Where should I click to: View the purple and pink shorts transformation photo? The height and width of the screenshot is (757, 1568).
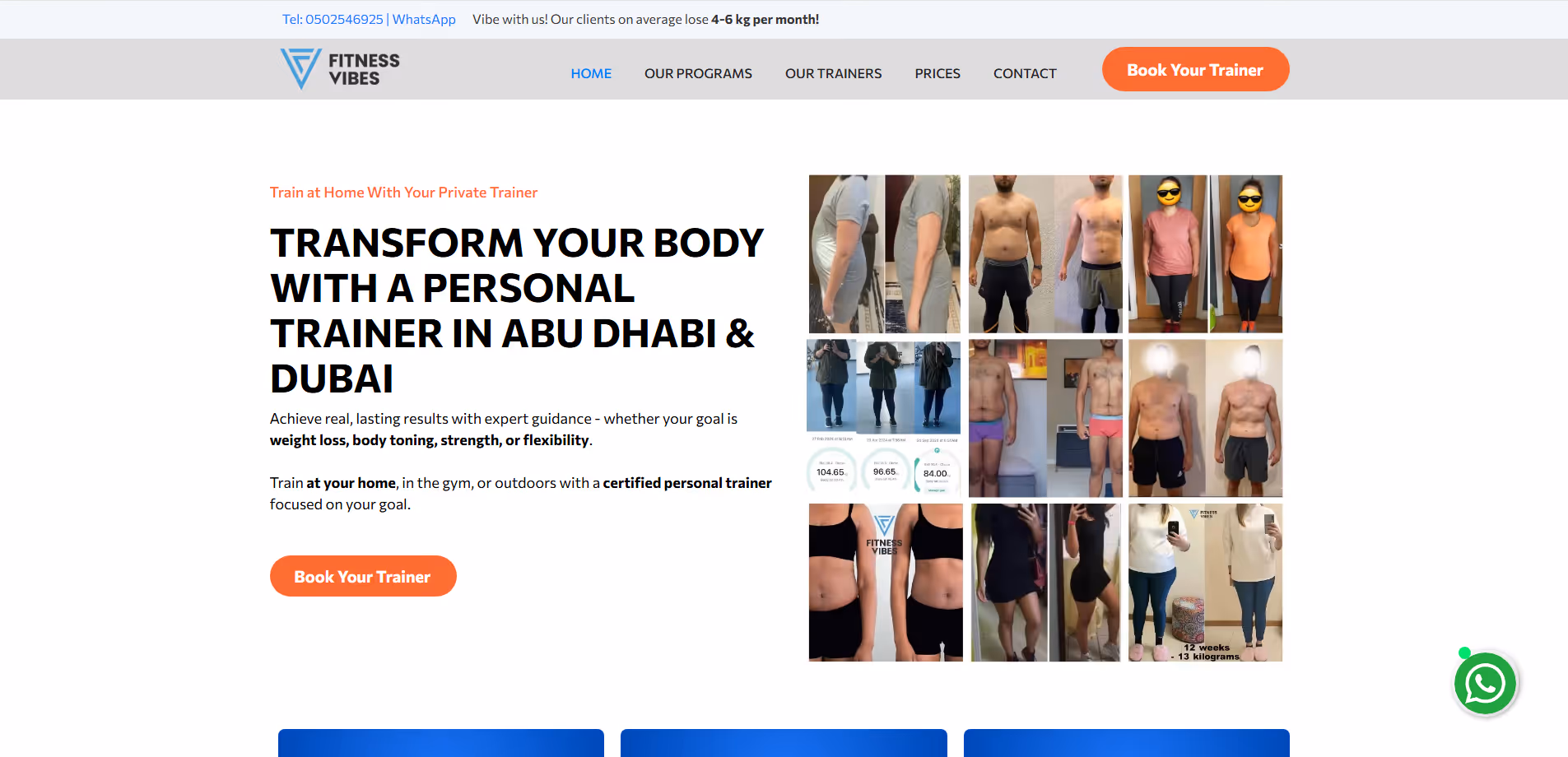tap(1045, 418)
